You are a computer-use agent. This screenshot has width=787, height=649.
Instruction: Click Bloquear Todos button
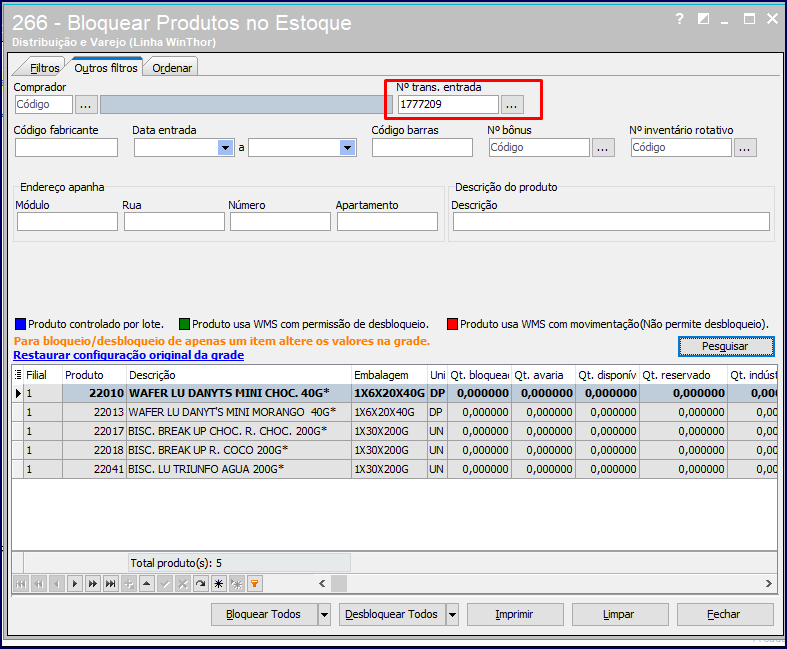[265, 615]
